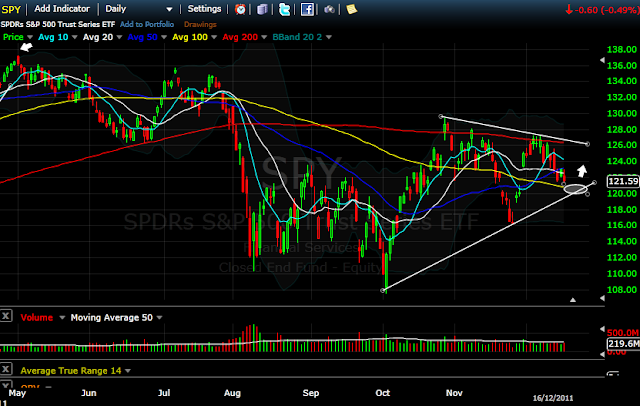This screenshot has height=406, width=640.
Task: Expand the BBand 20 2 options arrow
Action: tap(329, 37)
